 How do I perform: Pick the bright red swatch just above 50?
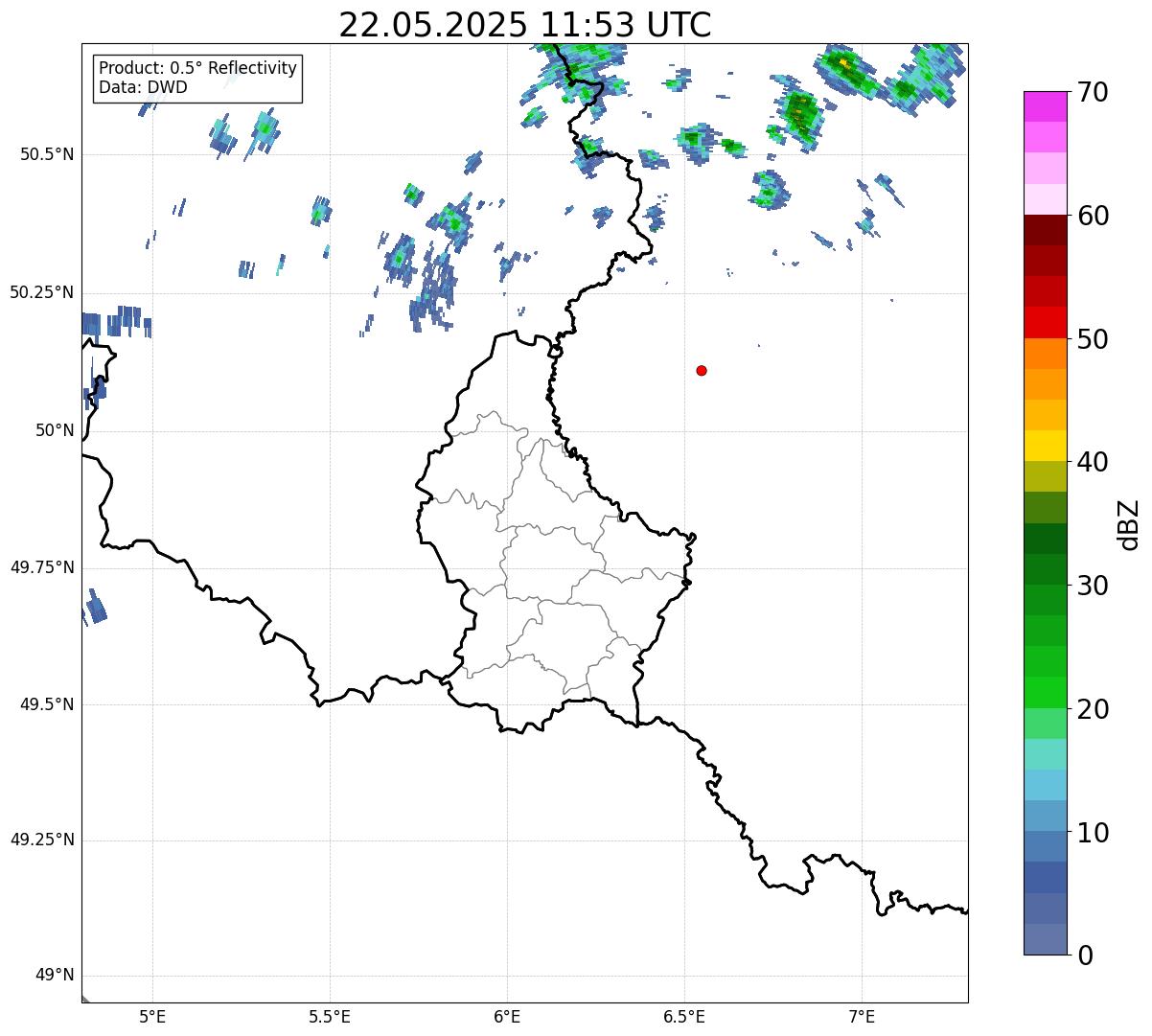[1047, 323]
